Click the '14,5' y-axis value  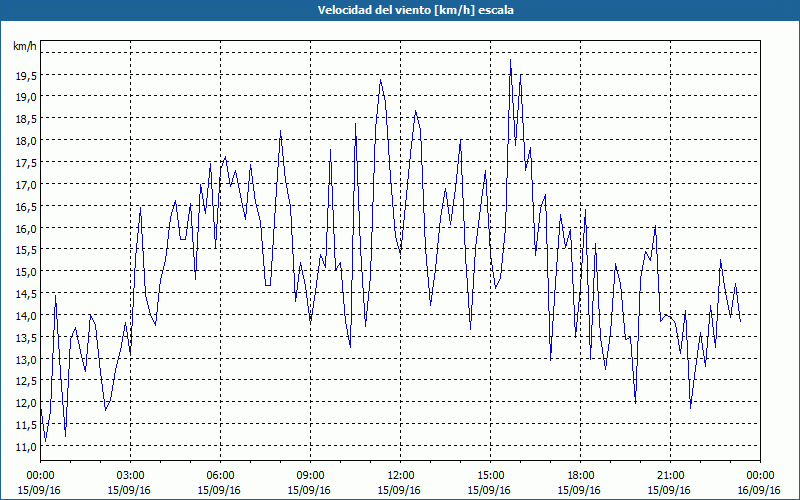tap(26, 294)
